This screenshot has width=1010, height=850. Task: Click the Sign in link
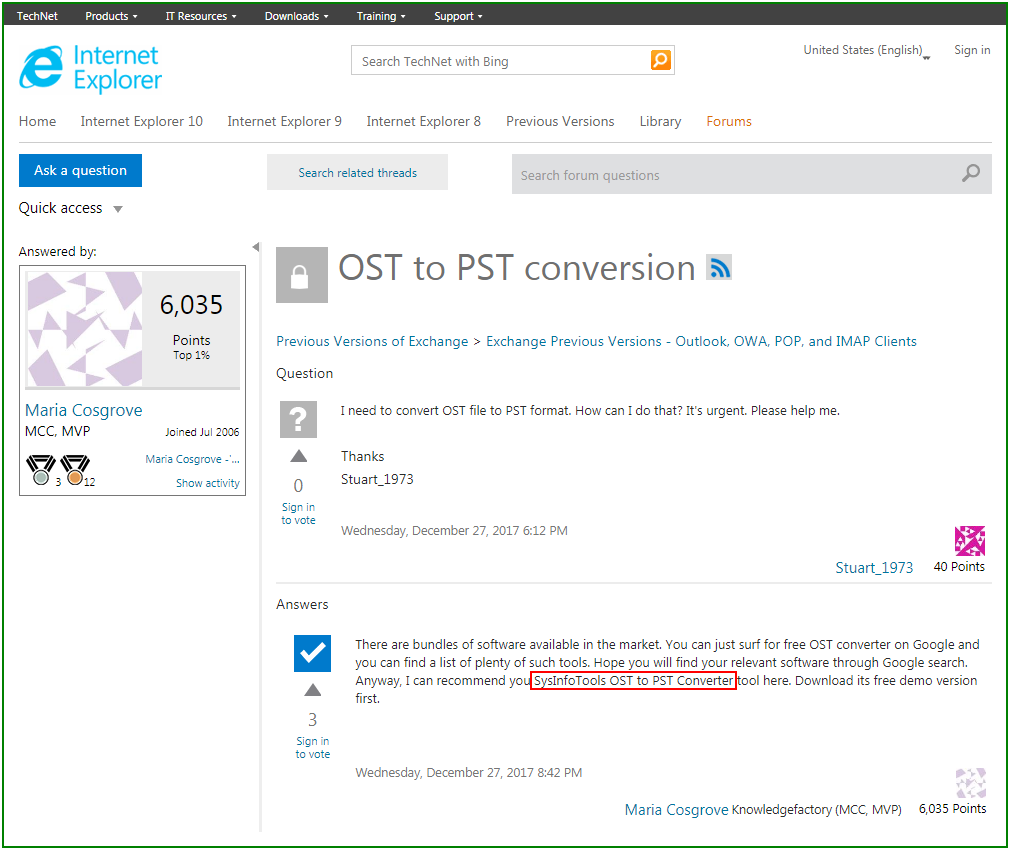pyautogui.click(x=972, y=50)
